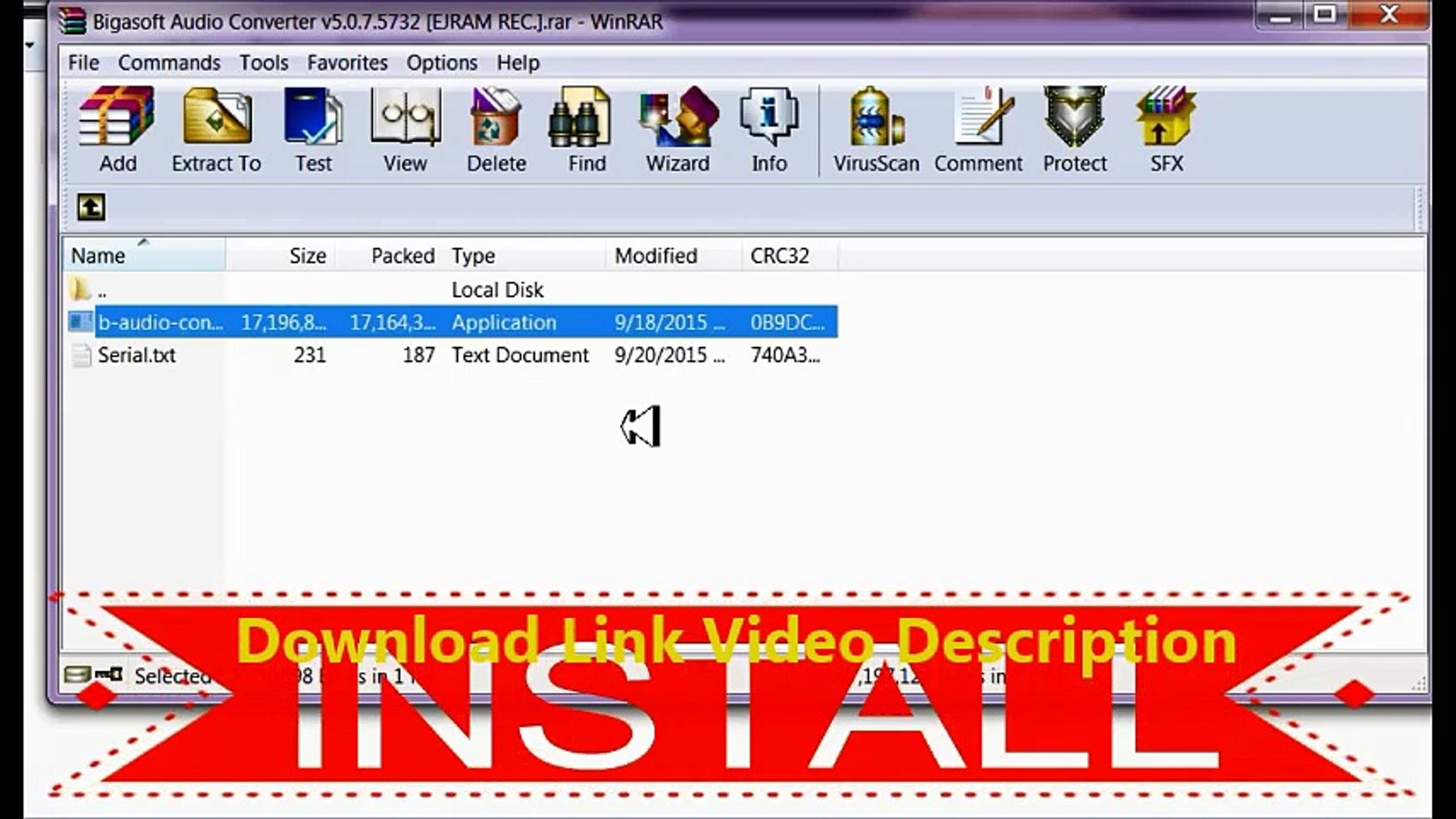Viewport: 1456px width, 819px height.
Task: Click the 17,196,8... size value
Action: [283, 322]
